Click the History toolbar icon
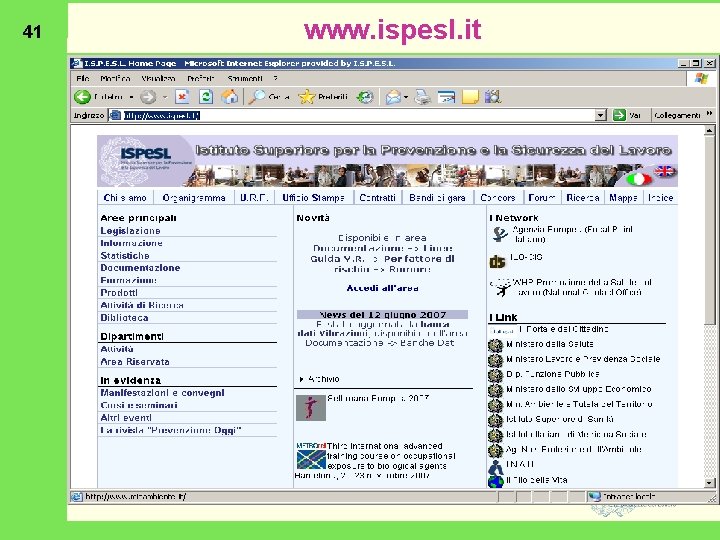Image resolution: width=720 pixels, height=540 pixels. tap(365, 96)
